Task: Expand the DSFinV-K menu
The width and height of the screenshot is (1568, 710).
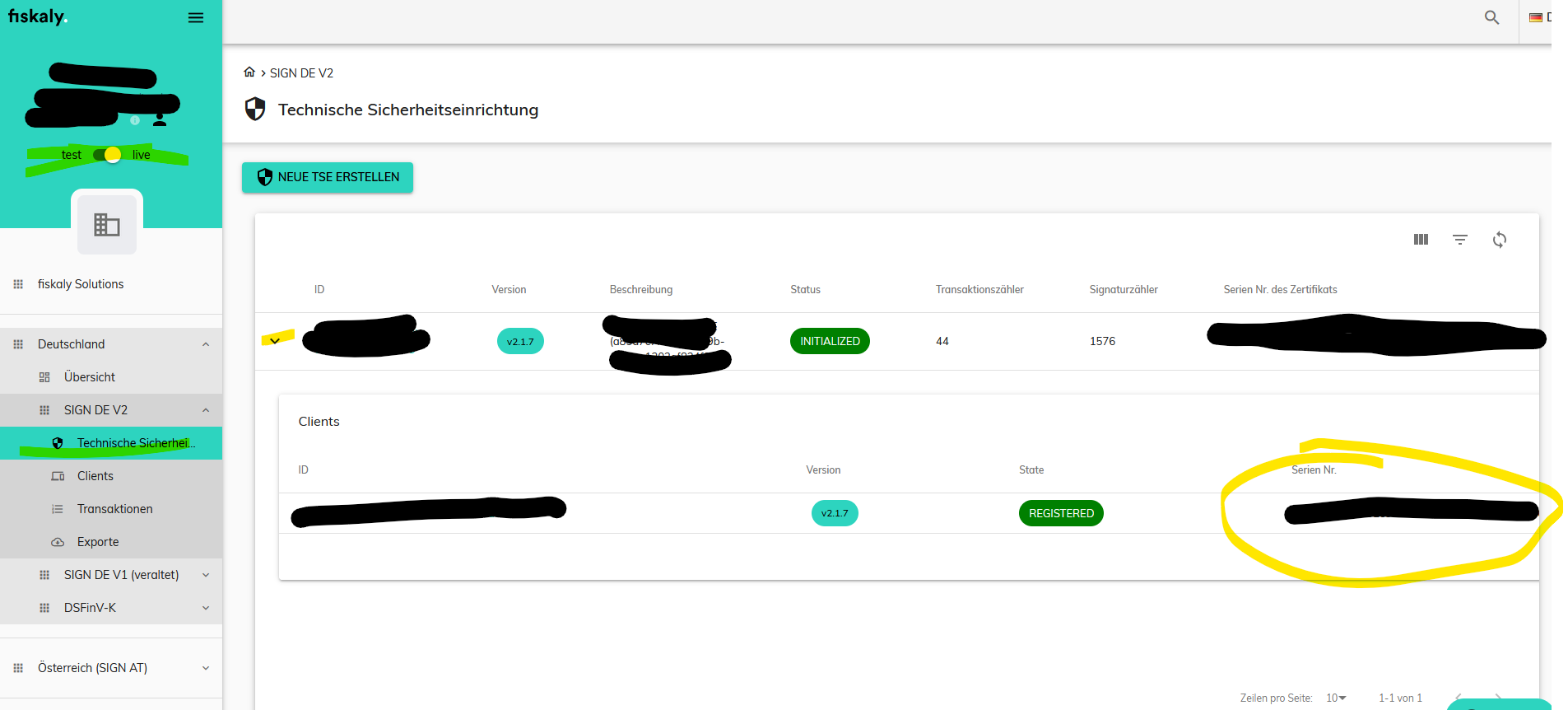Action: [206, 608]
